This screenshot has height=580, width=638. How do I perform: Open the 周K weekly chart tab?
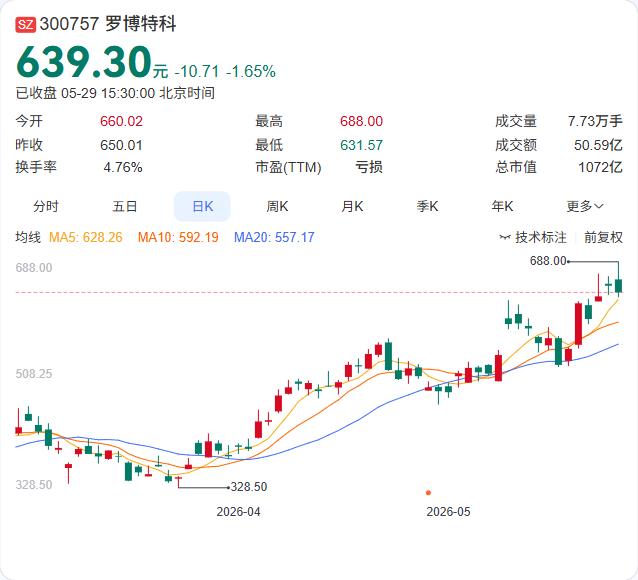point(277,206)
